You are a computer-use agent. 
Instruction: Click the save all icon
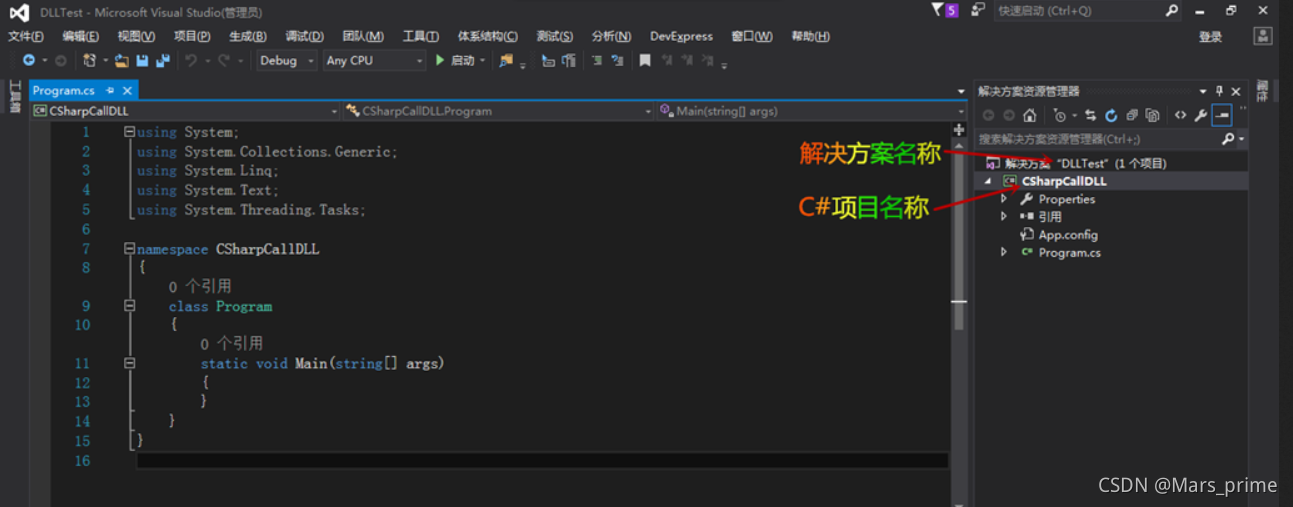162,61
